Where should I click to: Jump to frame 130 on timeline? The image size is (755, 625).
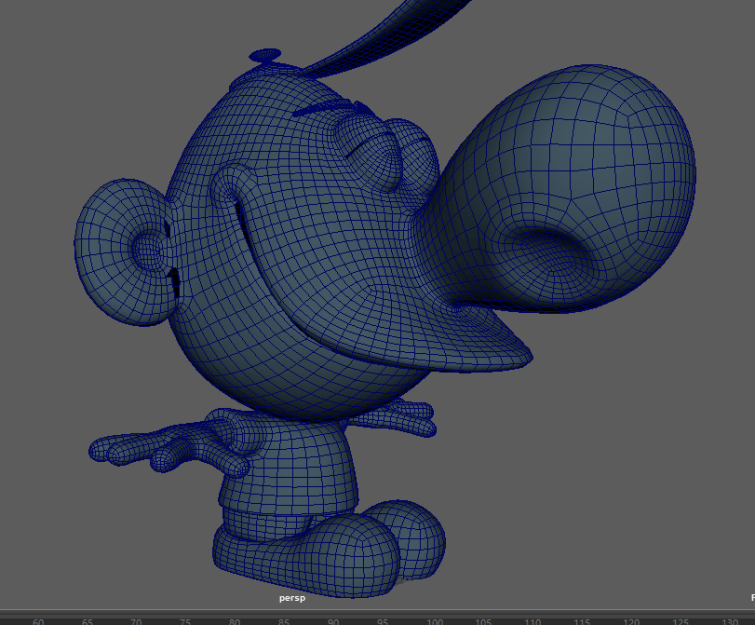point(728,620)
